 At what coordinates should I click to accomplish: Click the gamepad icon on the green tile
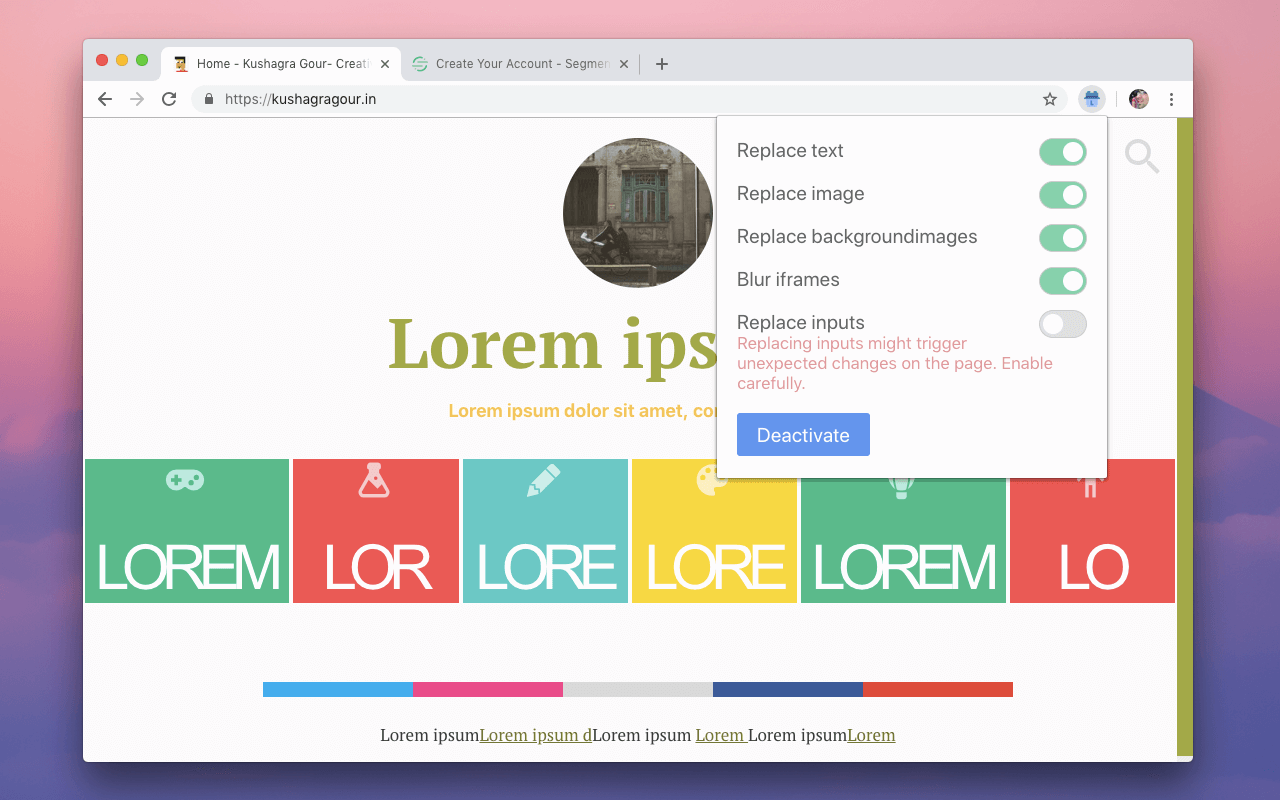pos(186,480)
